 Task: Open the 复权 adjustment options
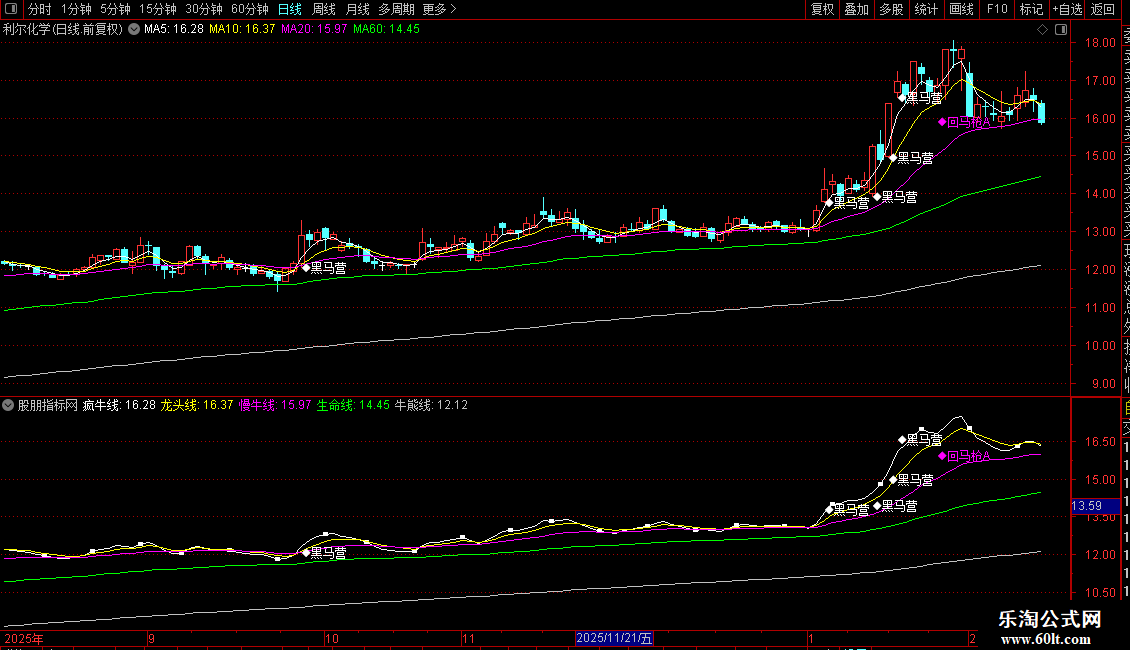[822, 9]
